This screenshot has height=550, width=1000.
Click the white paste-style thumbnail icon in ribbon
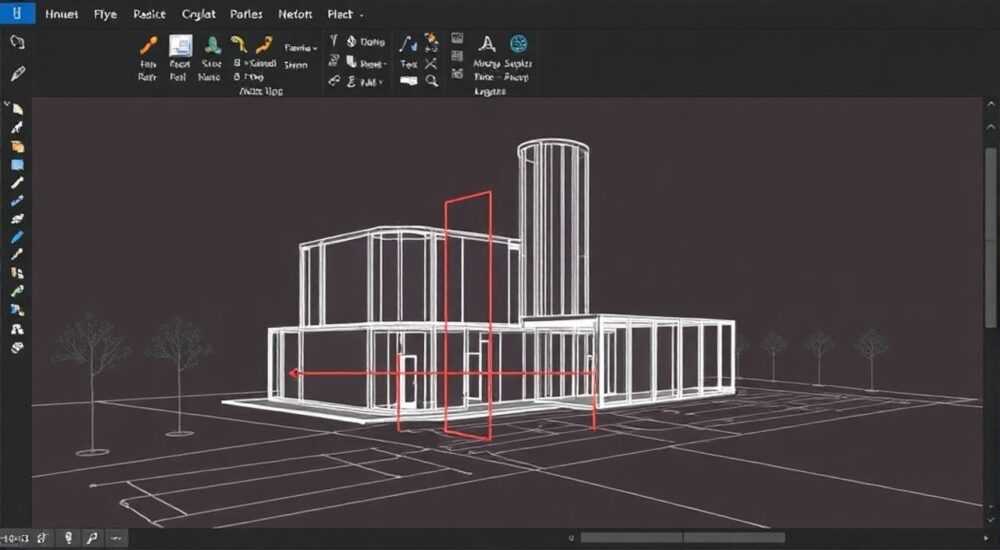[180, 46]
